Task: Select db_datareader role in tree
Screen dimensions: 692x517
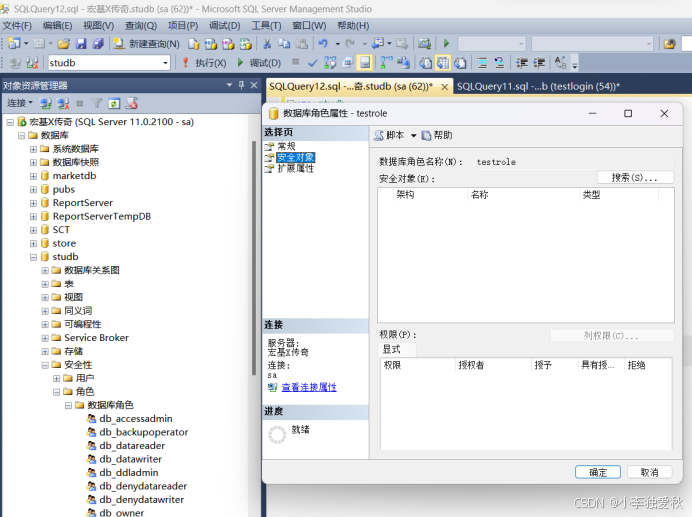Action: click(x=132, y=445)
